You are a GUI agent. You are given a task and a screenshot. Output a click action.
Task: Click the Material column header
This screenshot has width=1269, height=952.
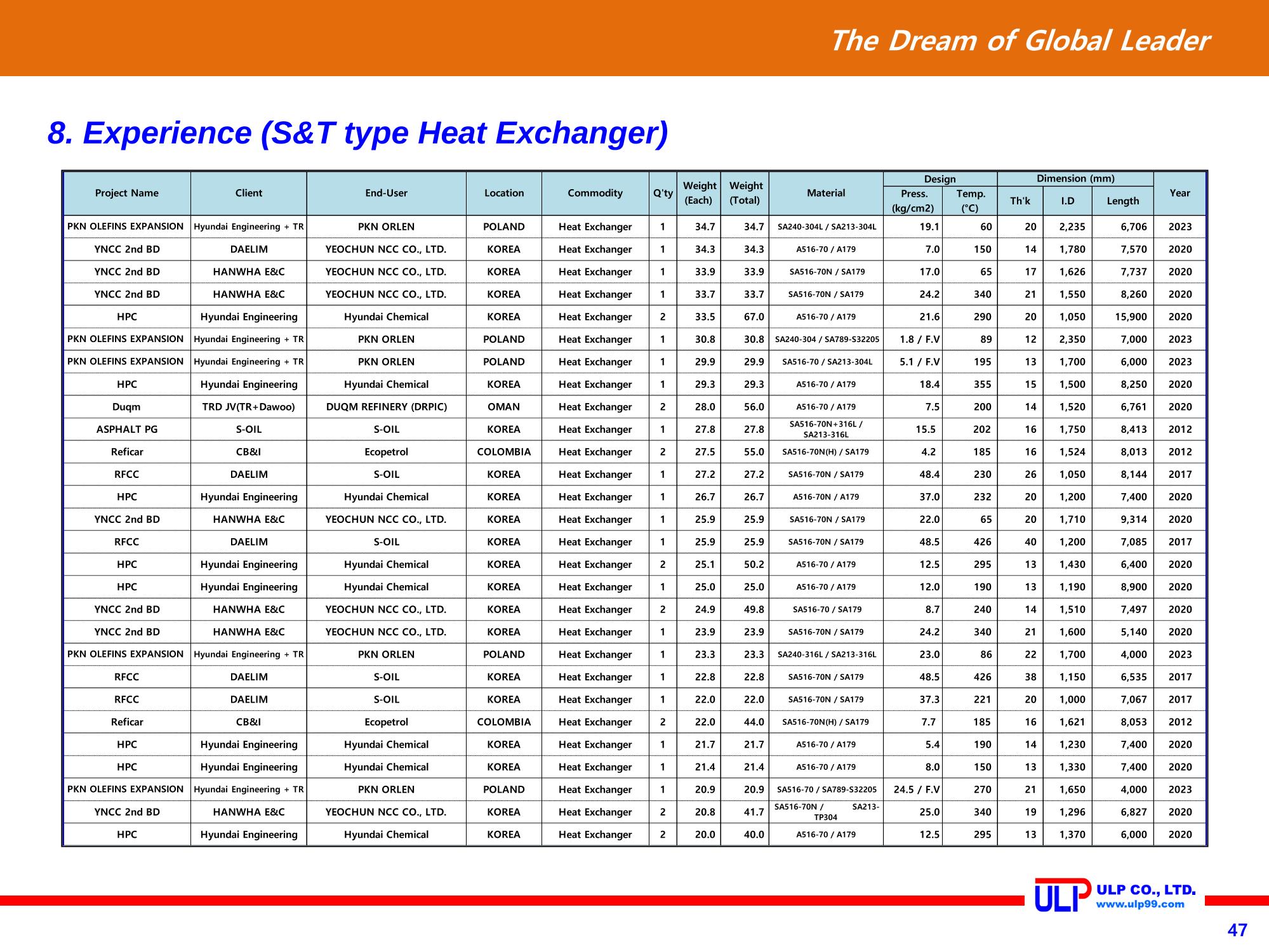tap(826, 193)
